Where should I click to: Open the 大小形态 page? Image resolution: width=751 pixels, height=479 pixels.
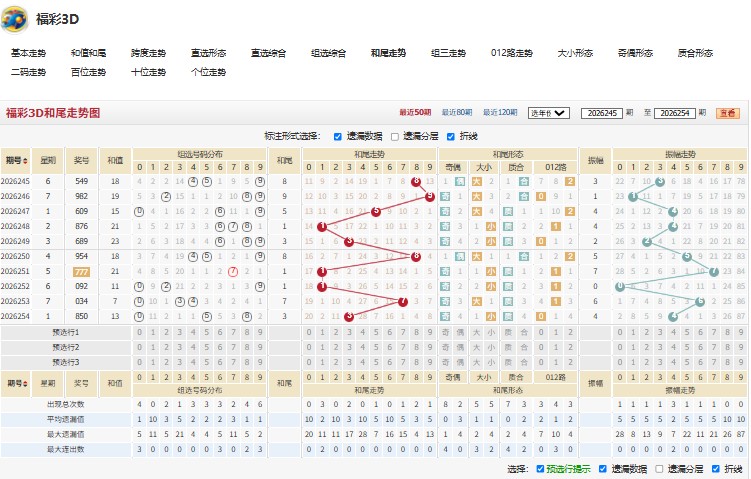point(575,53)
